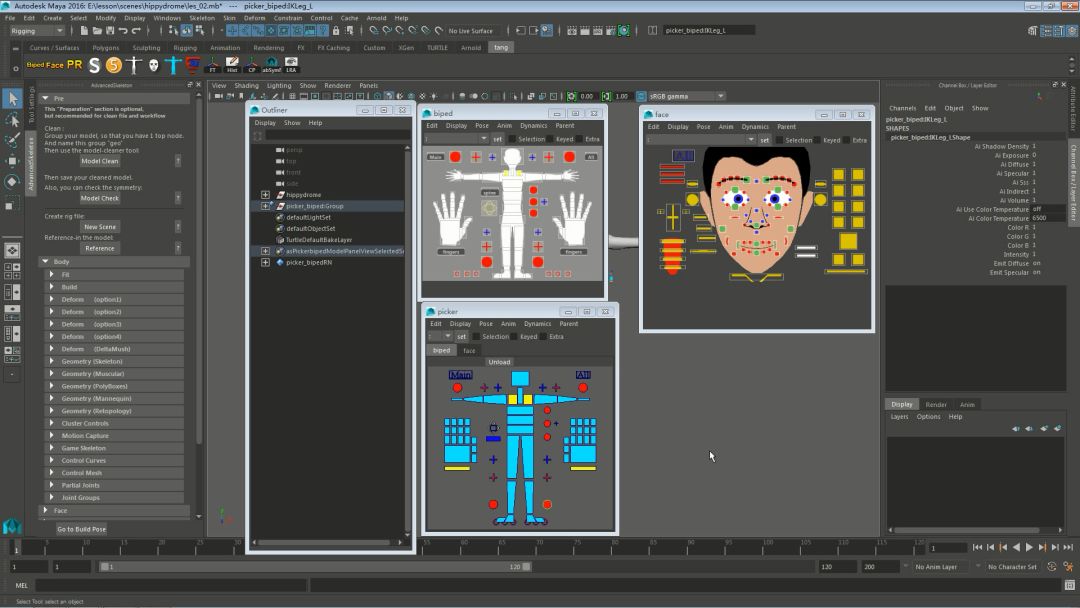Screen dimensions: 1080x608
Task: Check the Extra box in picker window
Action: point(543,337)
